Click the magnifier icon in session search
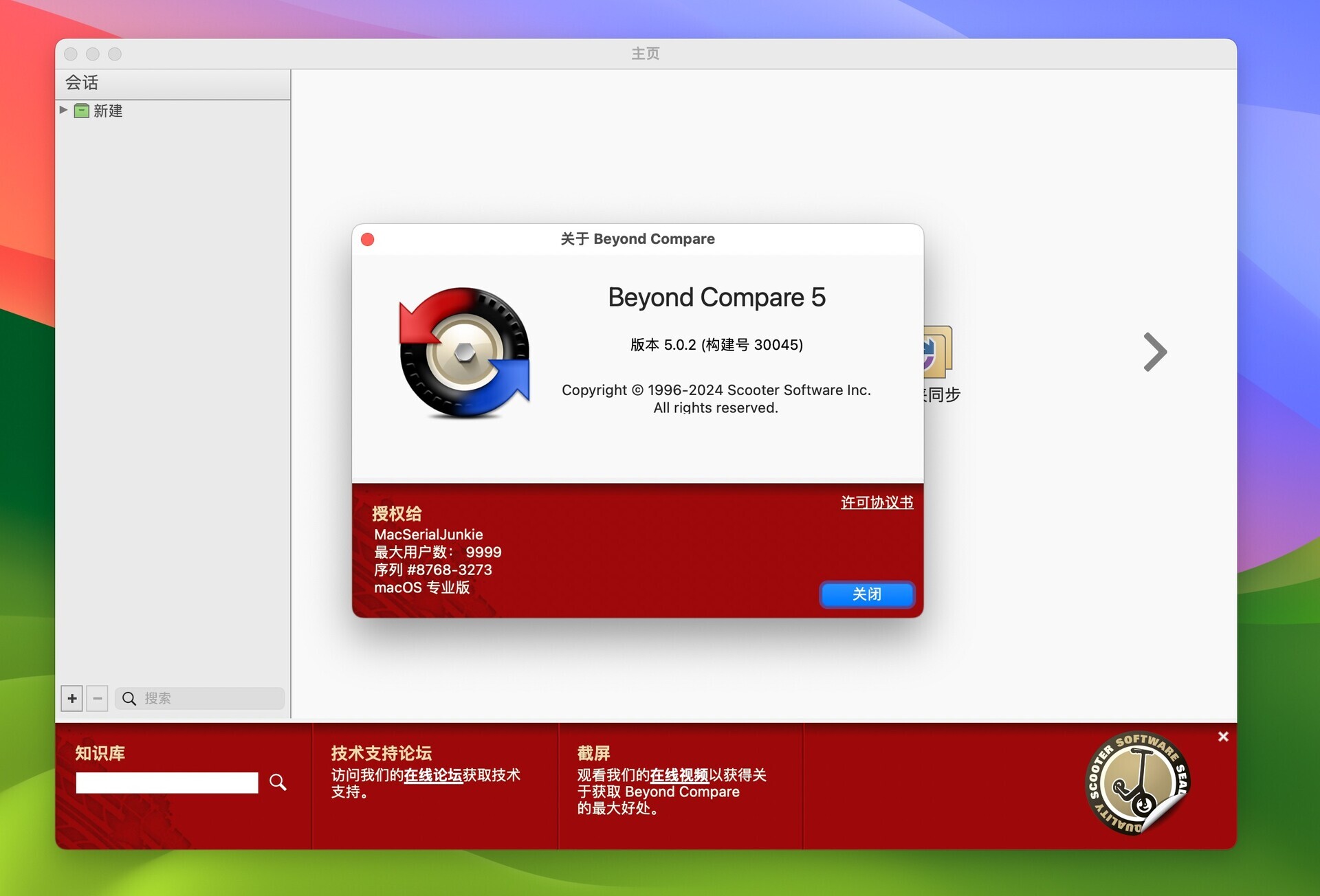 tap(129, 698)
